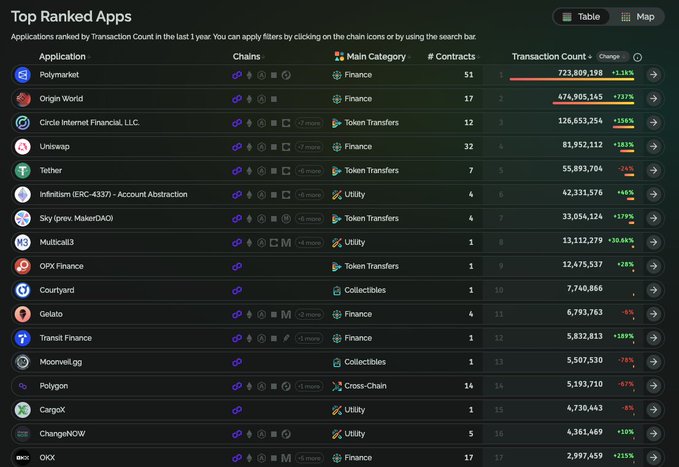Expand '+2 more' chains in Gelato row
The height and width of the screenshot is (467, 679).
pos(309,315)
